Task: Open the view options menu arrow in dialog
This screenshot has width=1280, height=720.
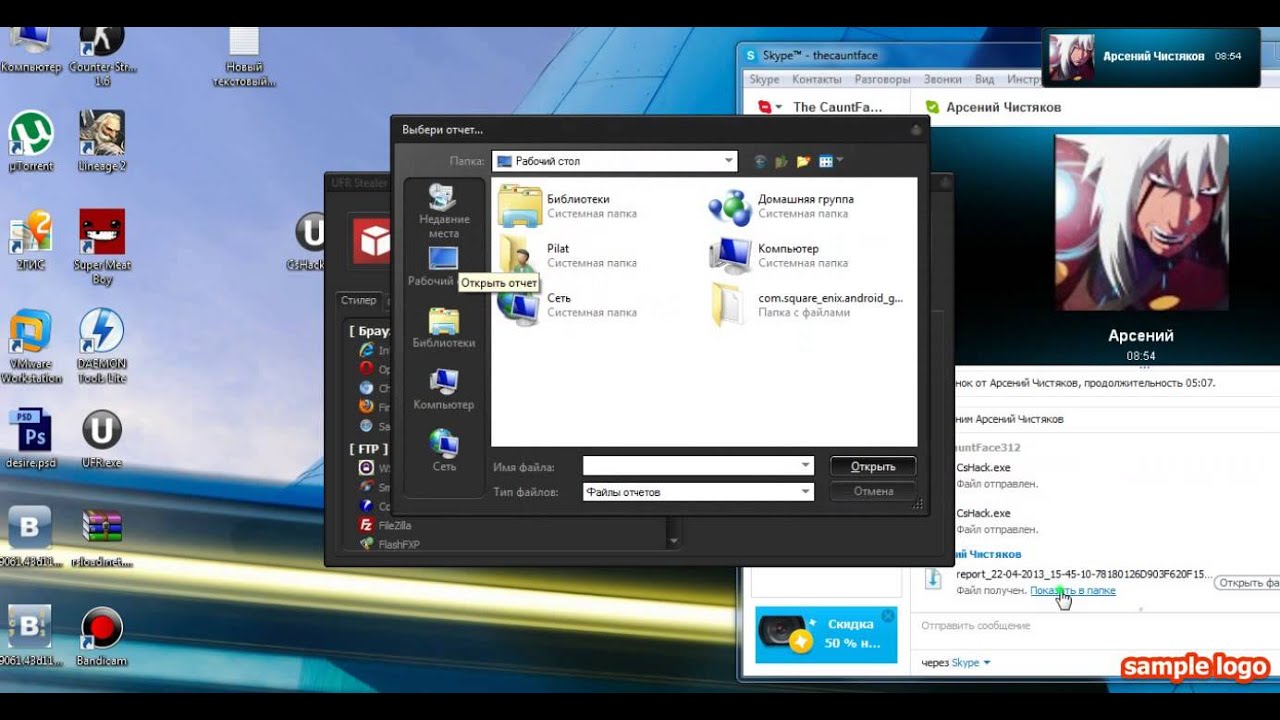Action: click(x=840, y=160)
